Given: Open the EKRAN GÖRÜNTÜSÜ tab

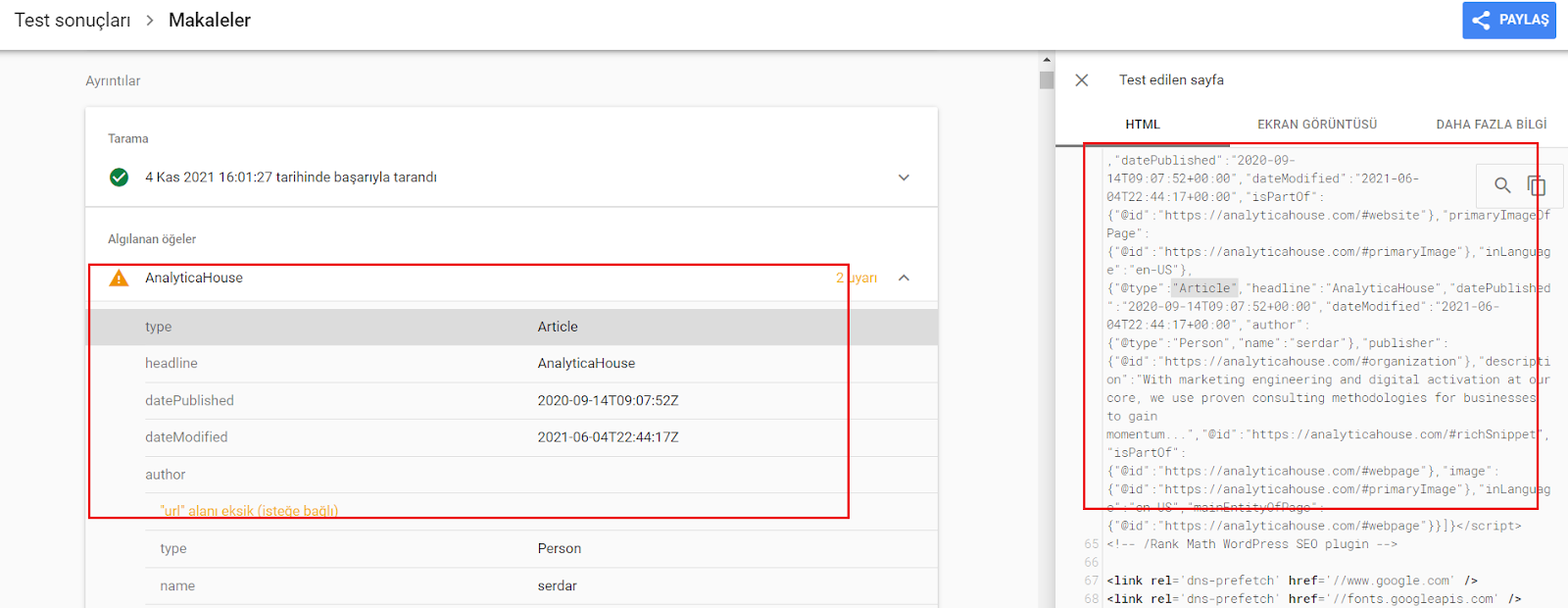Looking at the screenshot, I should pos(1317,125).
